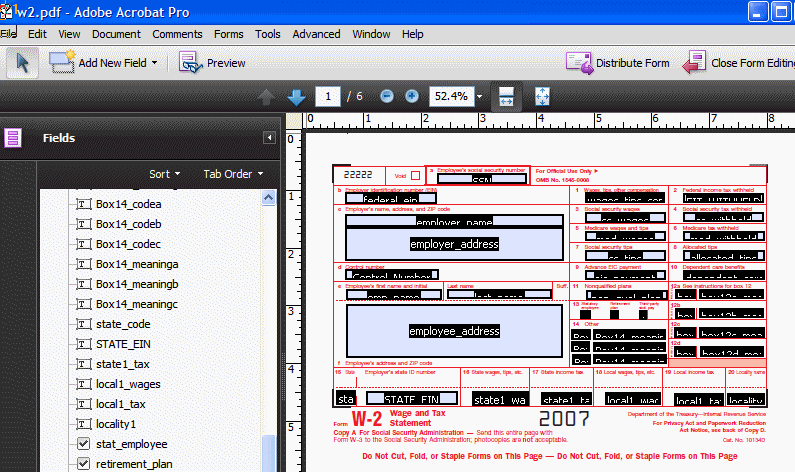Select the employer_name form field
Screen dimensions: 795x472
pyautogui.click(x=454, y=221)
